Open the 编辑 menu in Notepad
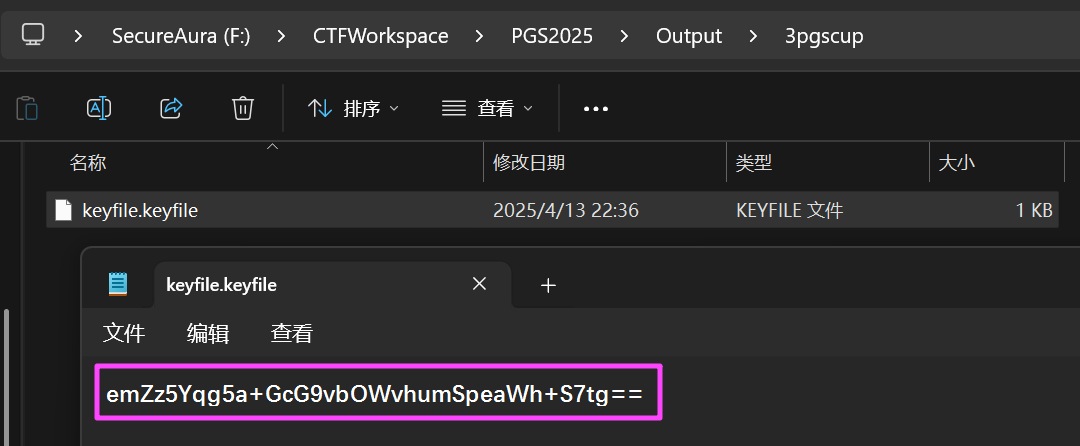 (208, 334)
